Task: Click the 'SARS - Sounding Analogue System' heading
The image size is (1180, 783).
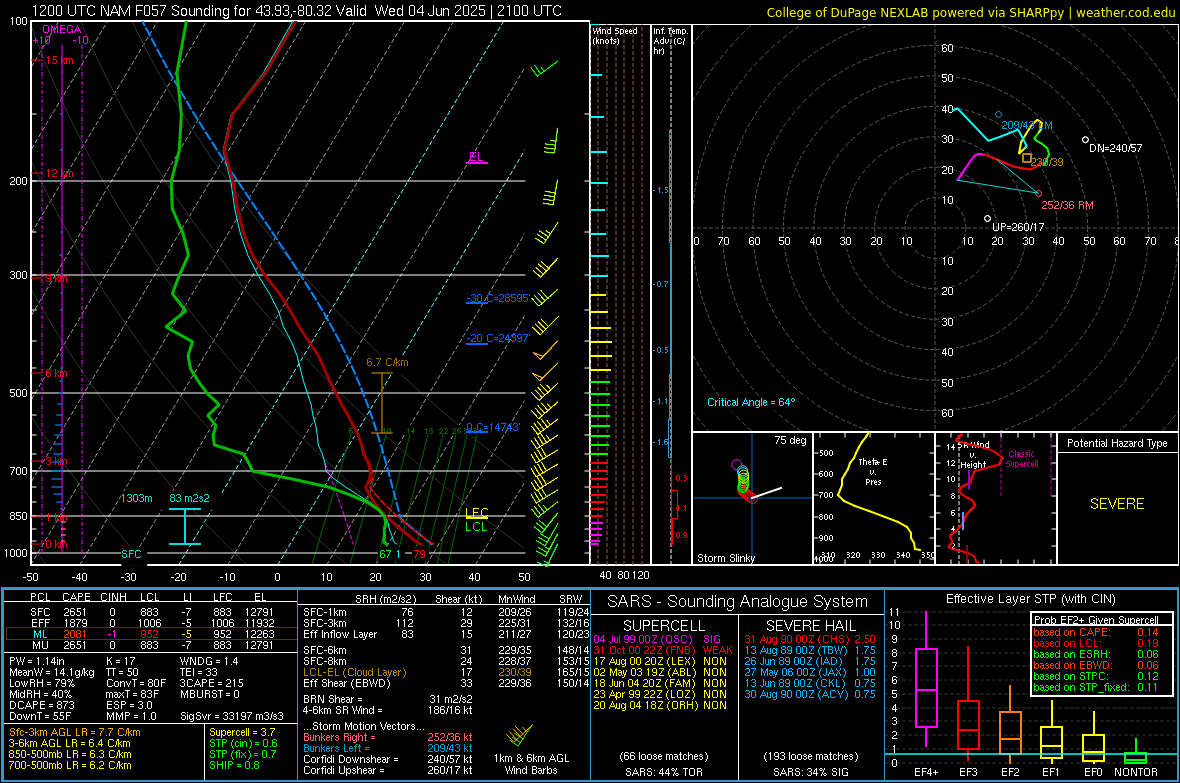Action: (x=737, y=602)
